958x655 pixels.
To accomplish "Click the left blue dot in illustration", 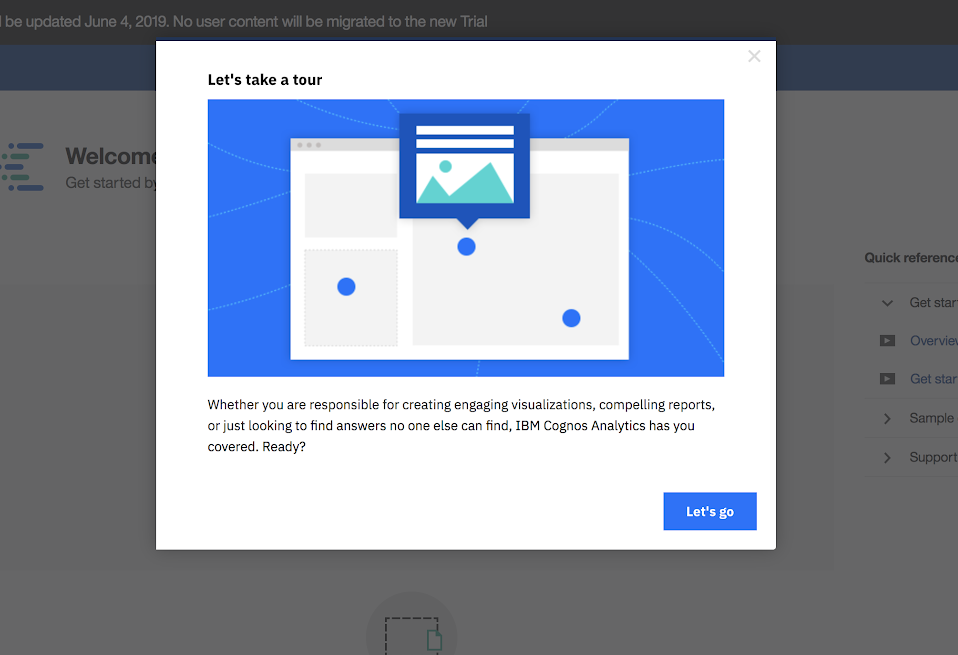I will pos(346,287).
